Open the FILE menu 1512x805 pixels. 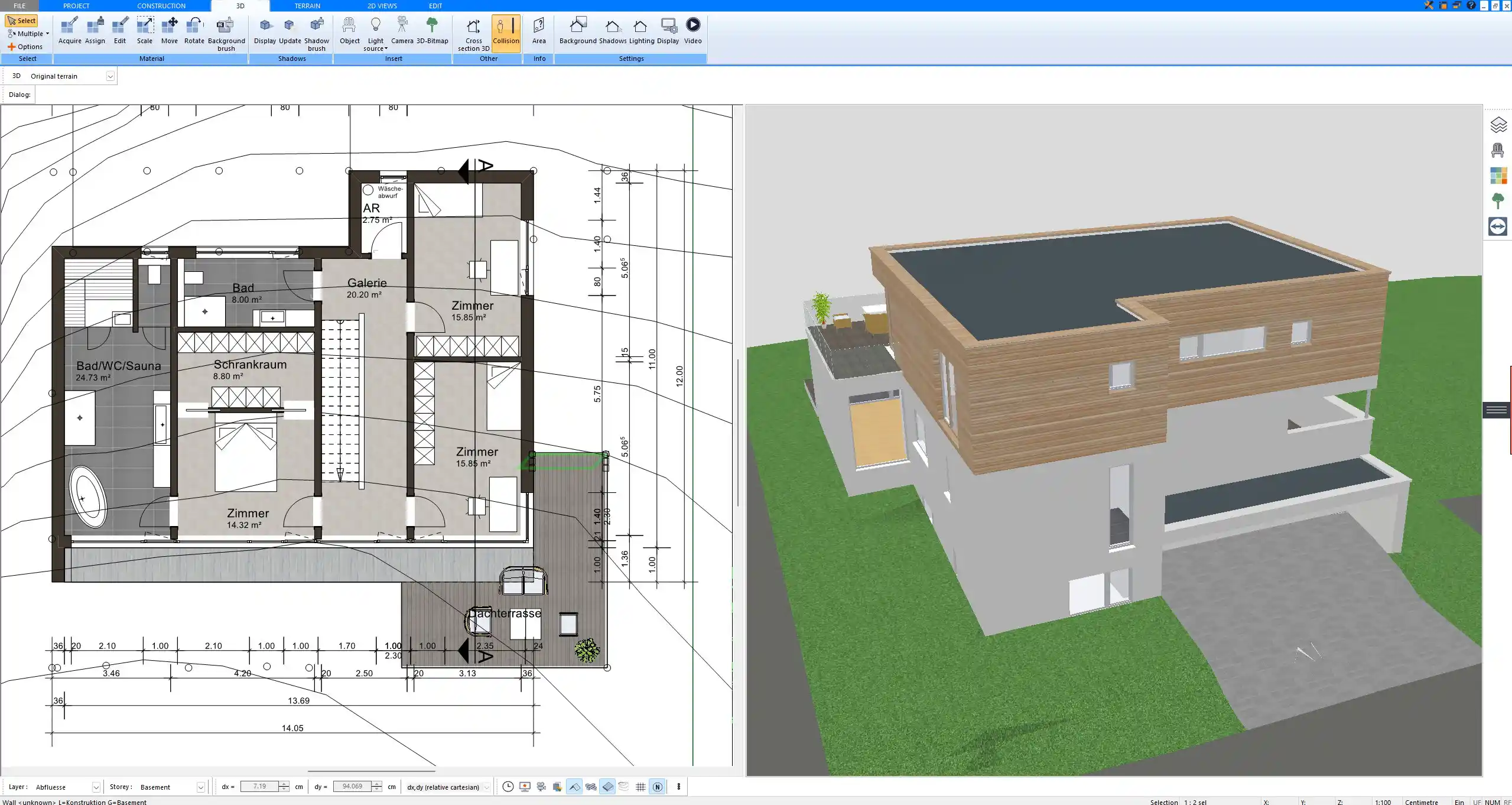coord(19,5)
